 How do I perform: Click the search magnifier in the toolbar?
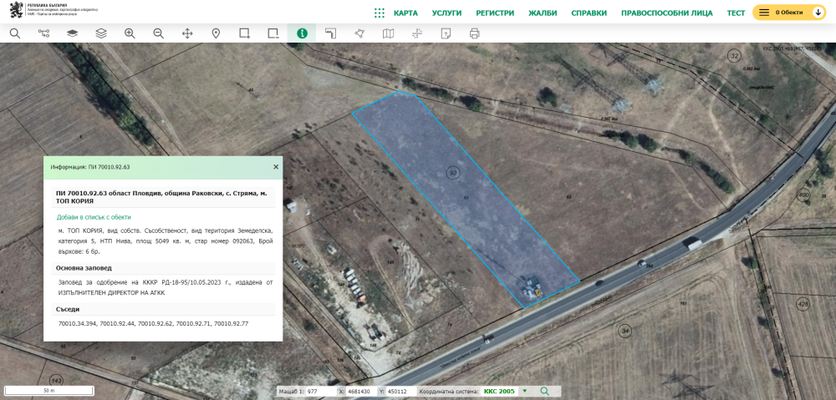(15, 33)
